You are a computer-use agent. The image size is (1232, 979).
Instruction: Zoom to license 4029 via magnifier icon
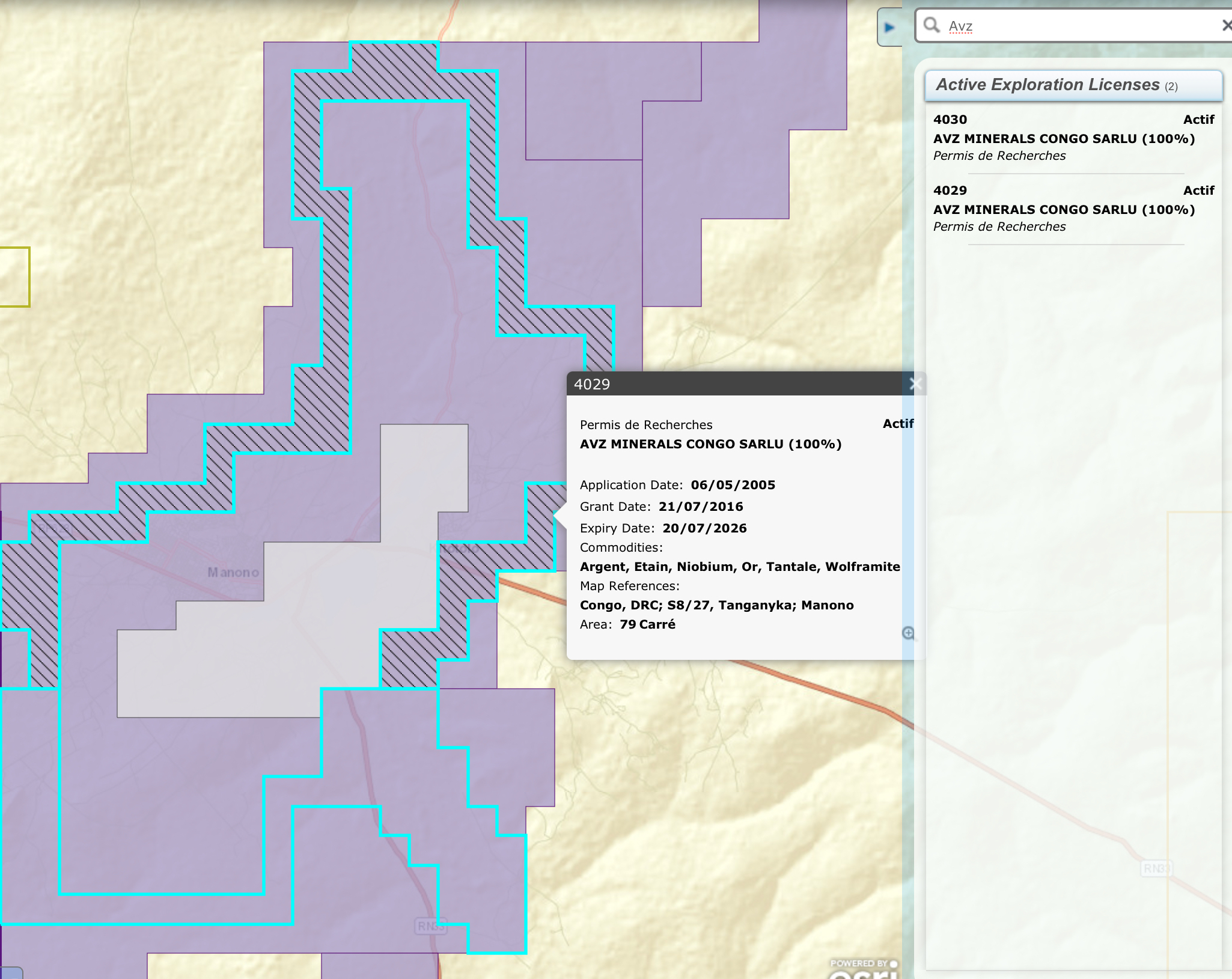point(908,633)
